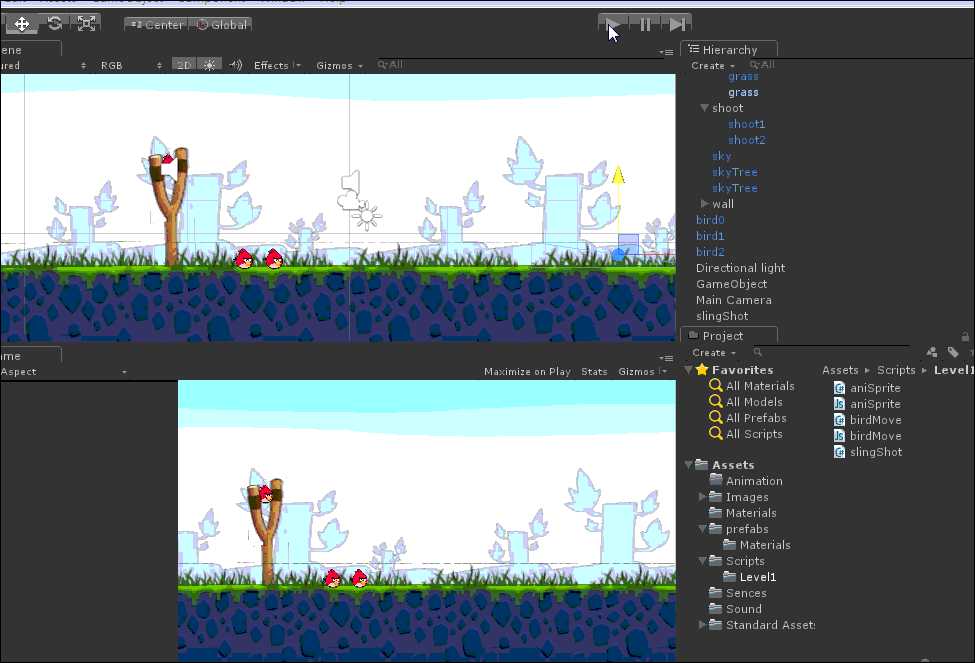Switch to the Project tab

(x=729, y=336)
